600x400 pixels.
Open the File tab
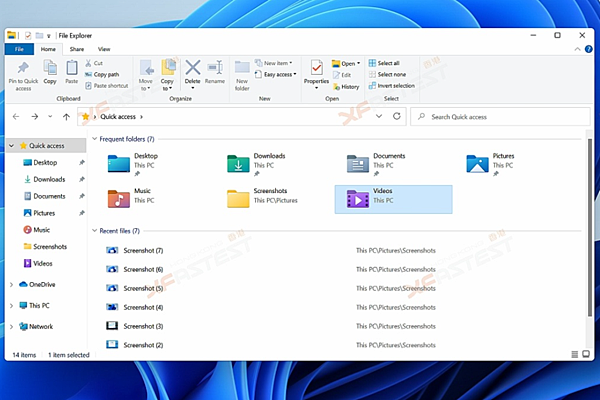point(19,49)
